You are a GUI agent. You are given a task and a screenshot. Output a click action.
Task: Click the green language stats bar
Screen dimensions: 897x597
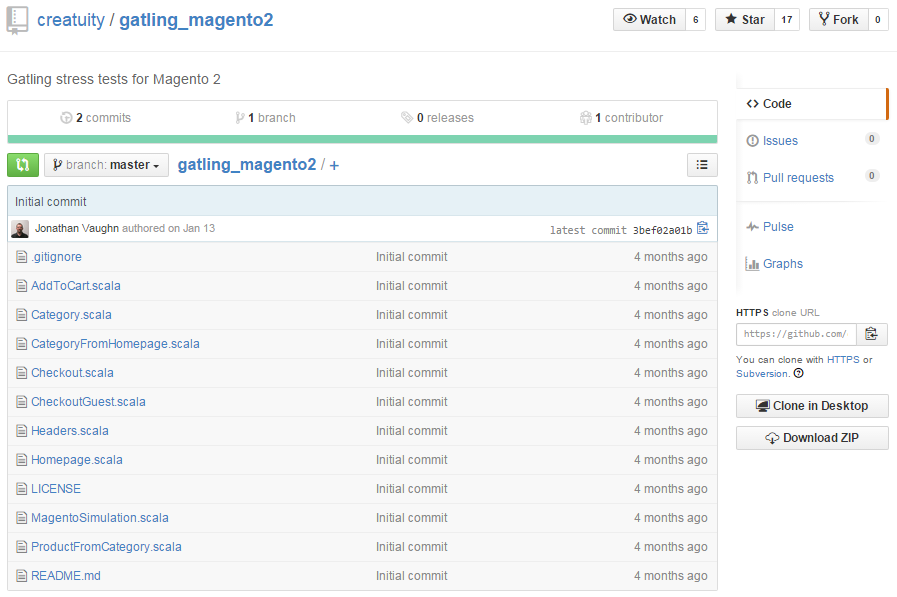[362, 139]
